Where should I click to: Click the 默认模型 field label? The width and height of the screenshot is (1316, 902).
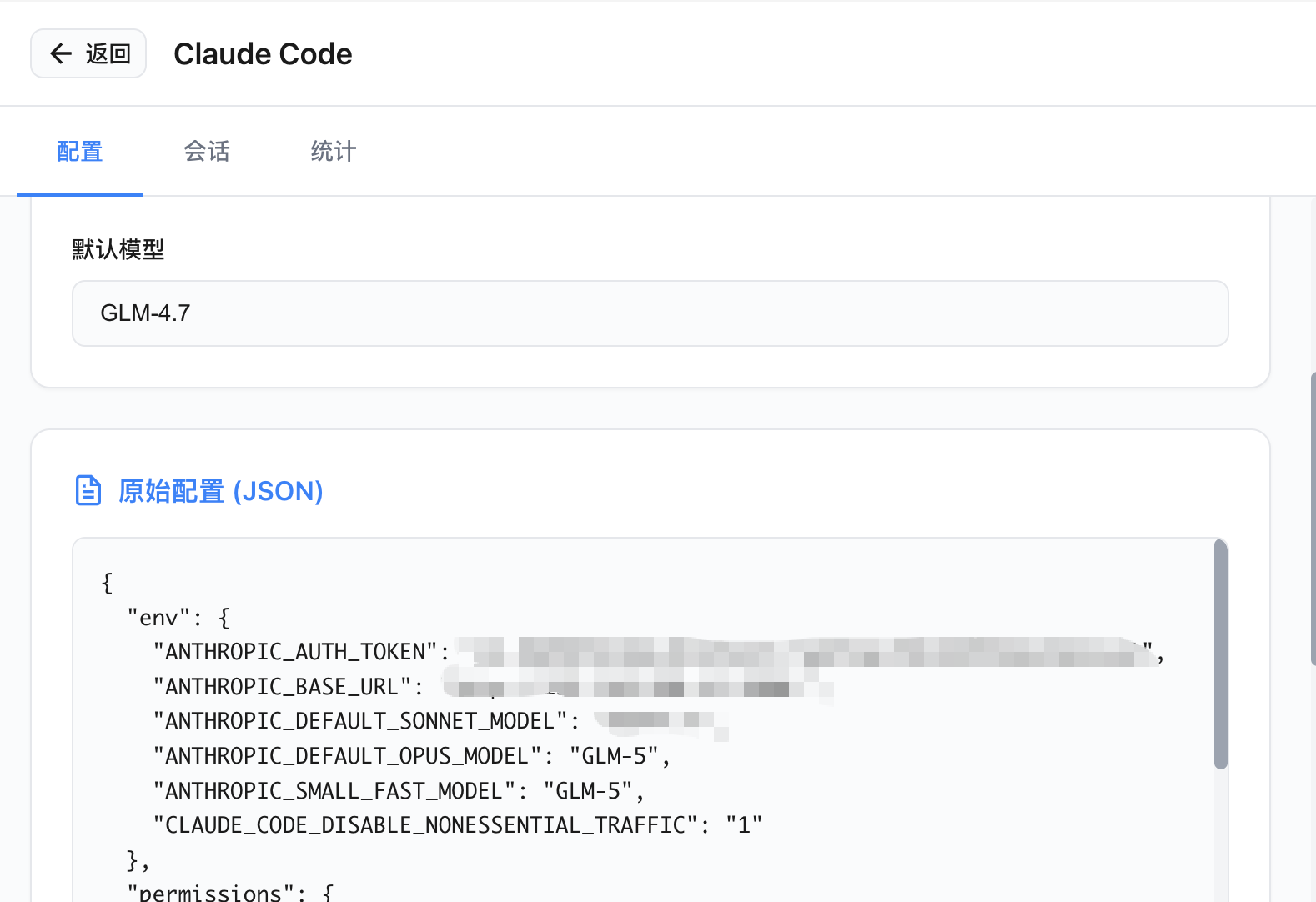[118, 249]
